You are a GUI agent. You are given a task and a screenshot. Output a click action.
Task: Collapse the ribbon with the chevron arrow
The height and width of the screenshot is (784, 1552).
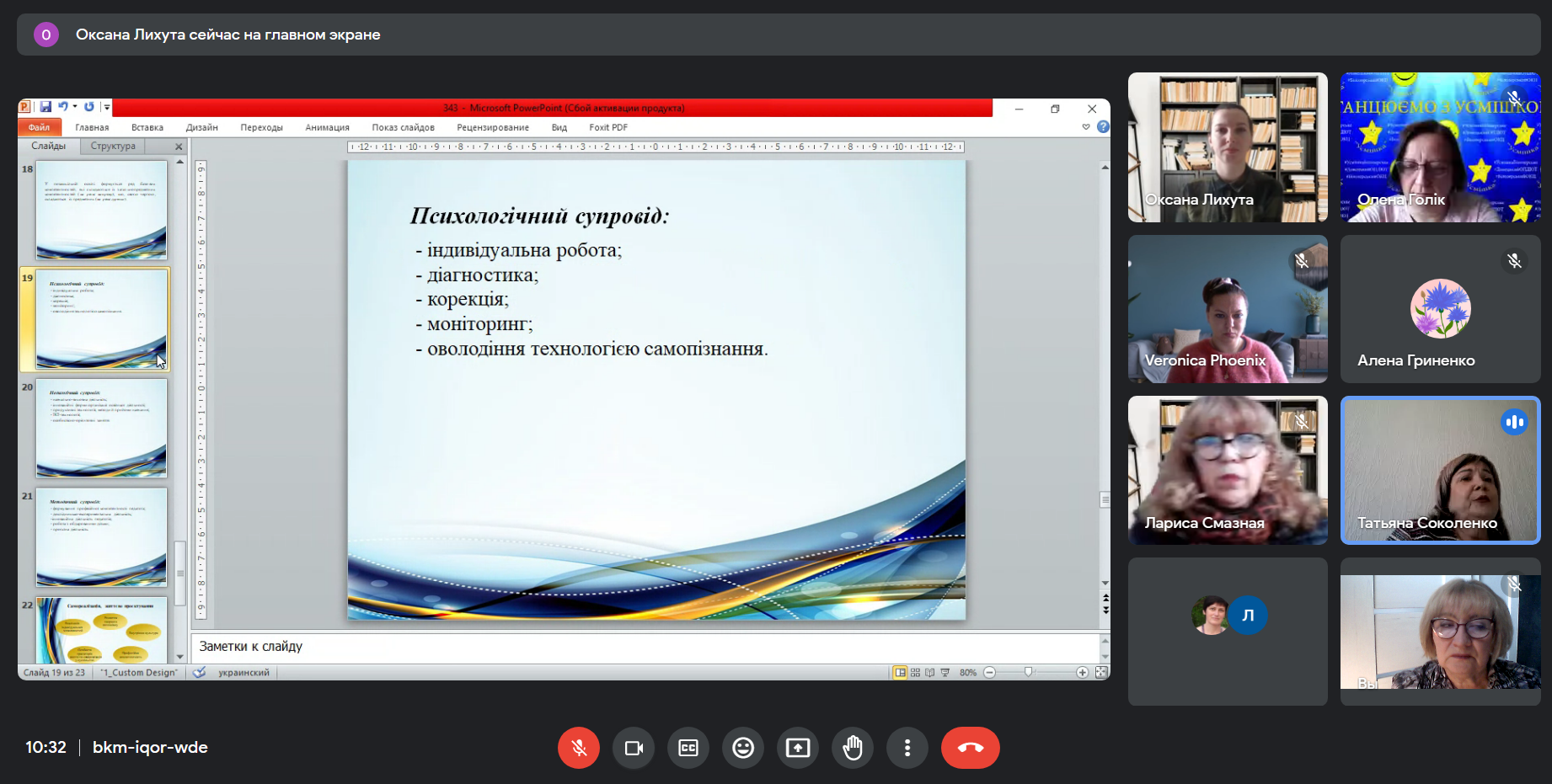pyautogui.click(x=1086, y=127)
